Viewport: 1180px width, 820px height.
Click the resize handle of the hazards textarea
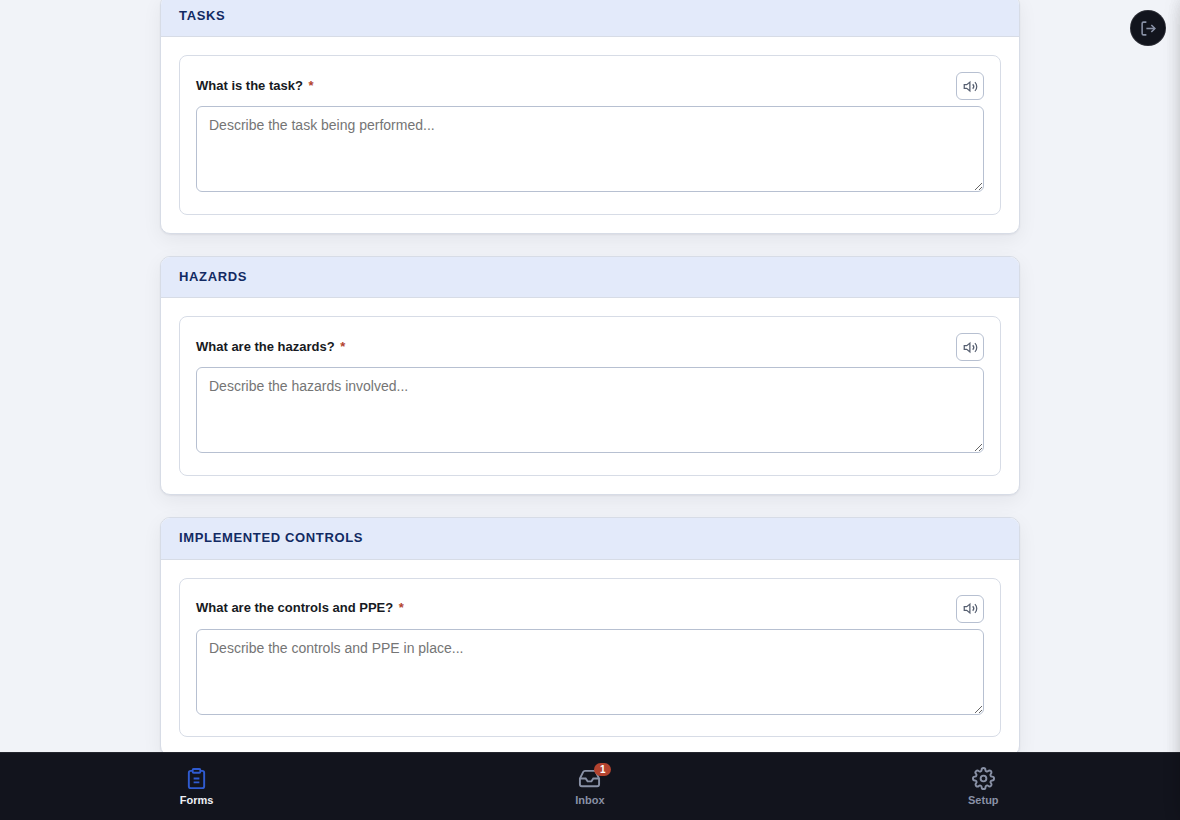click(978, 447)
